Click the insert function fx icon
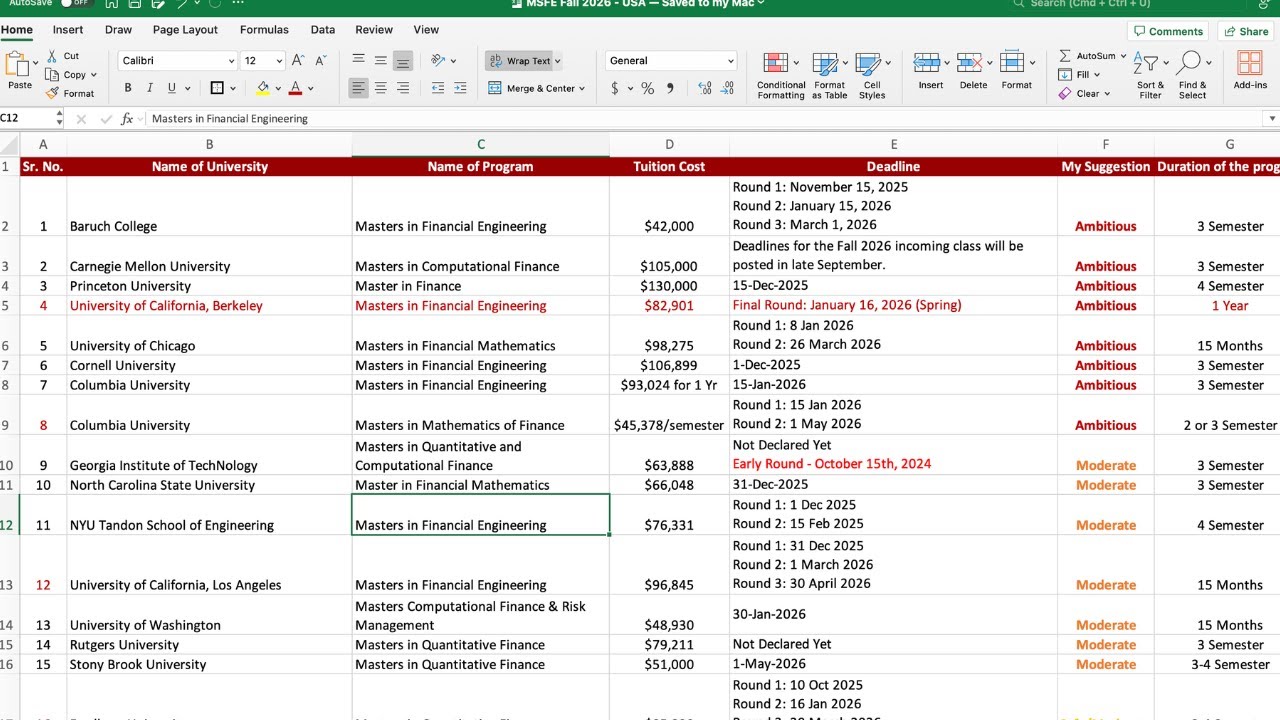 [127, 119]
